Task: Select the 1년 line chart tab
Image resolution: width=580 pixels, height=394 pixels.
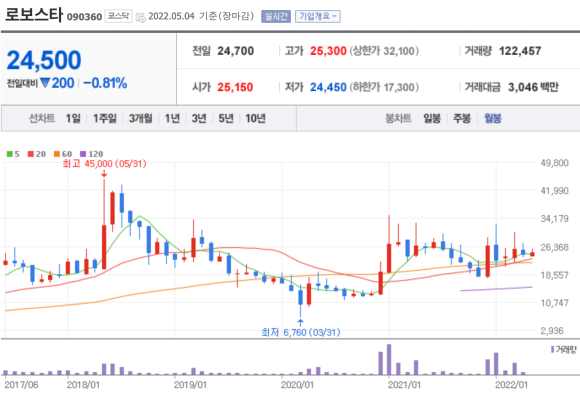Action: point(172,118)
